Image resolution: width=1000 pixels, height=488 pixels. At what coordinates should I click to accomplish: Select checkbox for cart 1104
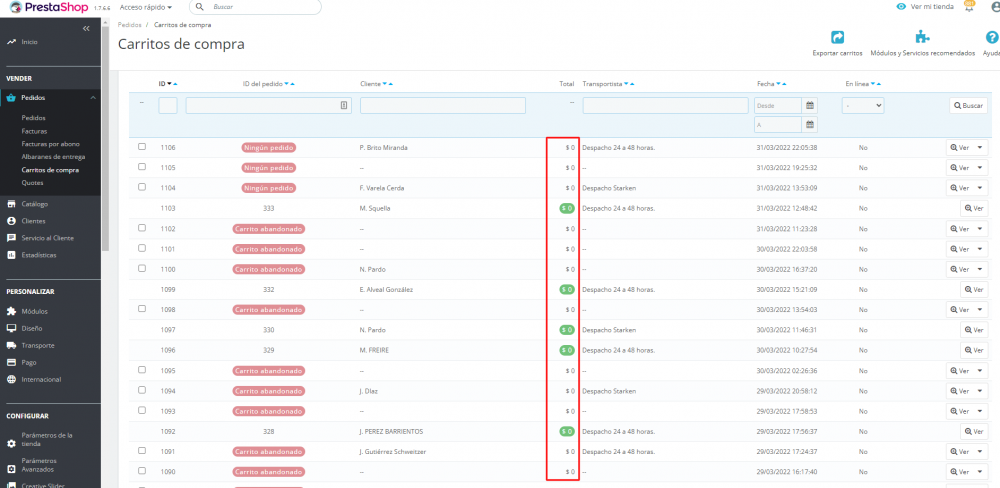[x=142, y=187]
